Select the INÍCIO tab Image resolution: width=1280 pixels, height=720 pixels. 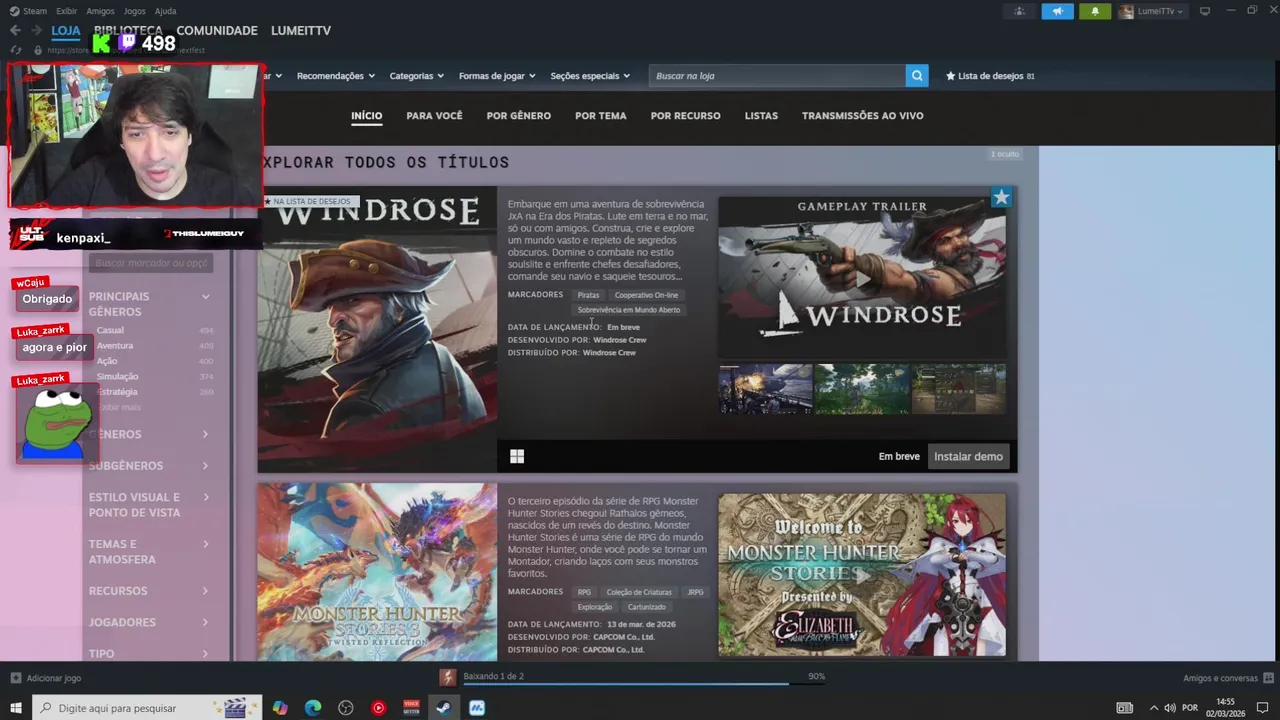pyautogui.click(x=366, y=116)
